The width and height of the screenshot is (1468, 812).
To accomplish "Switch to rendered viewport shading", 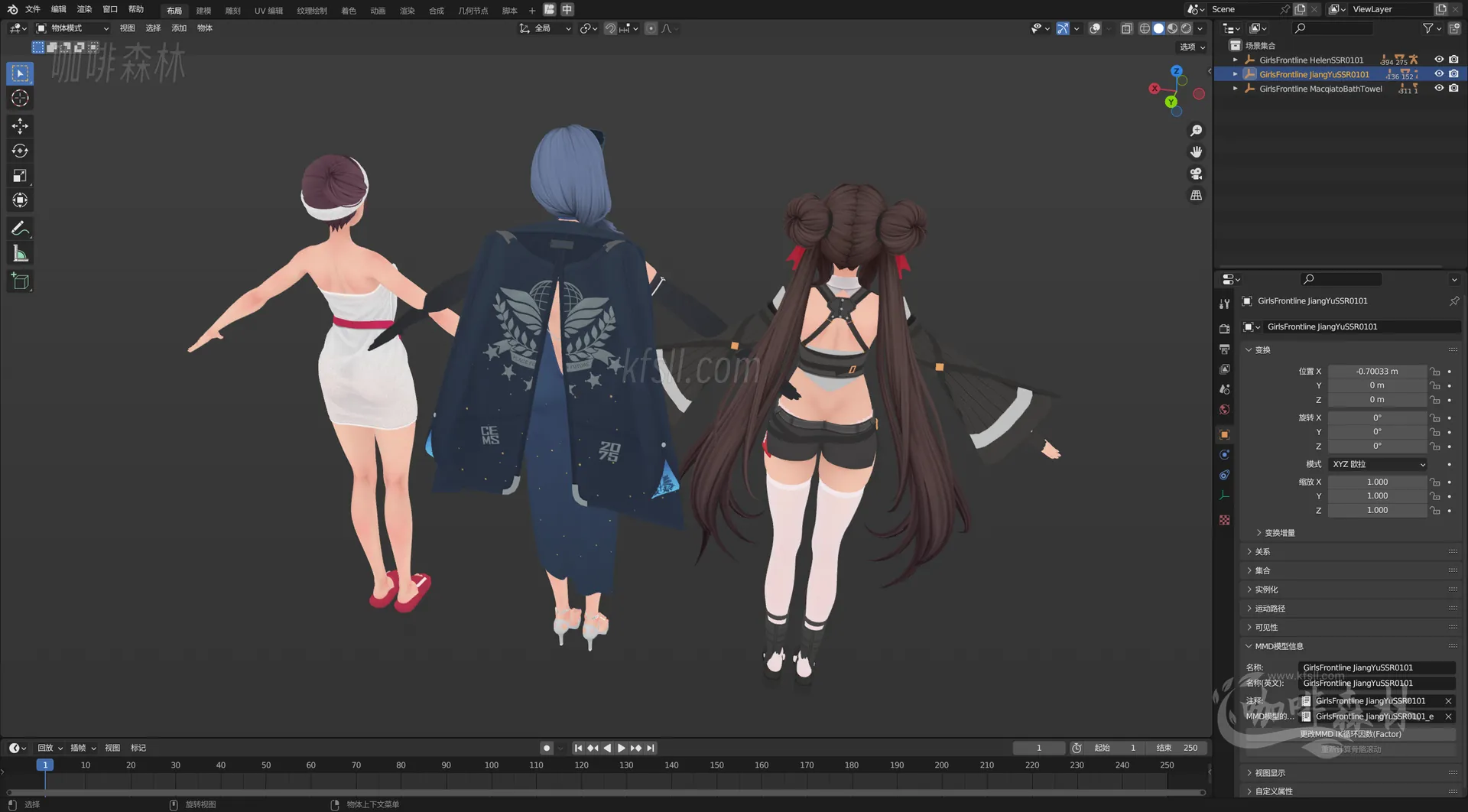I will point(1186,28).
